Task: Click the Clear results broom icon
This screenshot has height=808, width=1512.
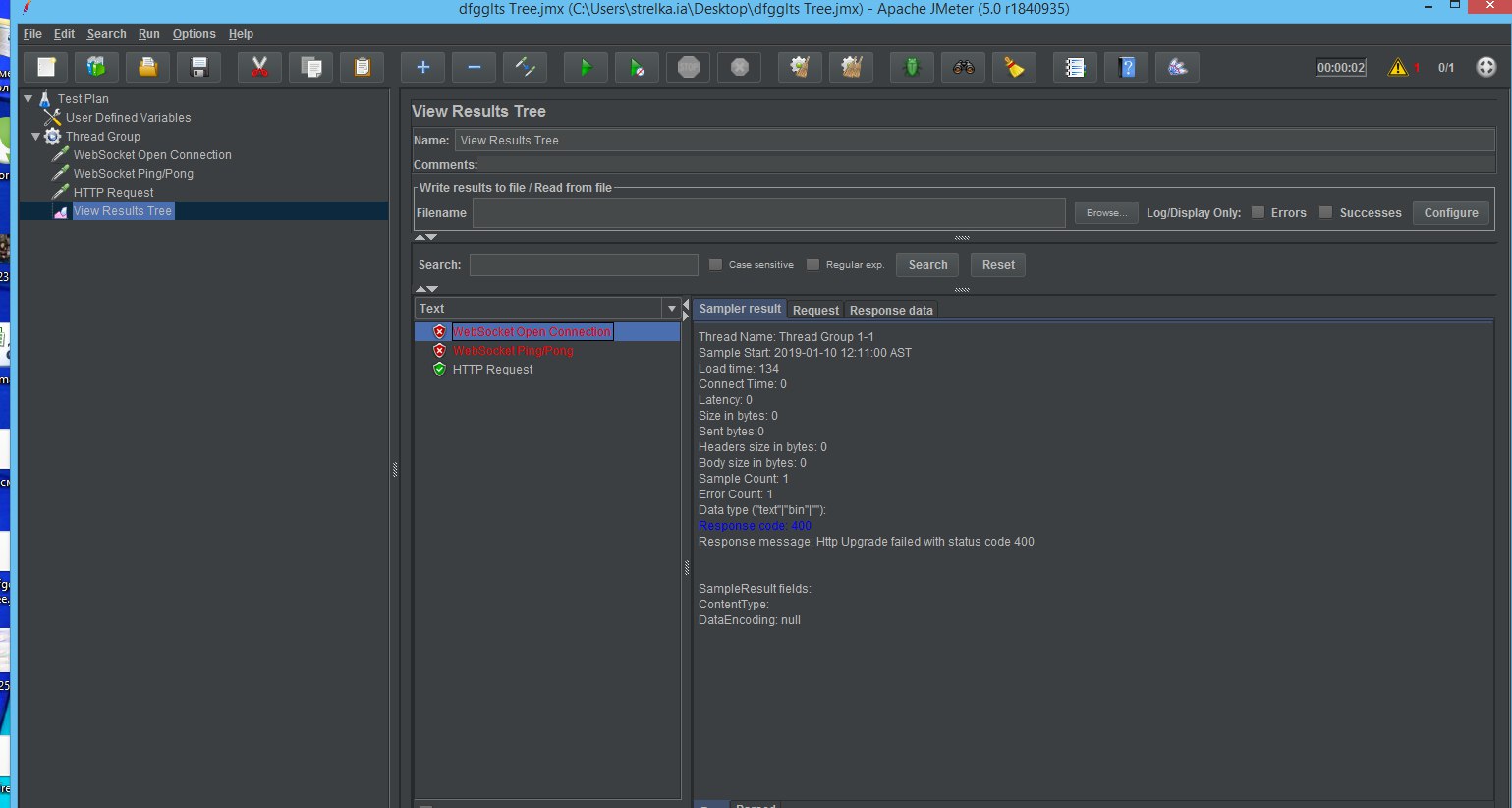Action: [x=800, y=67]
